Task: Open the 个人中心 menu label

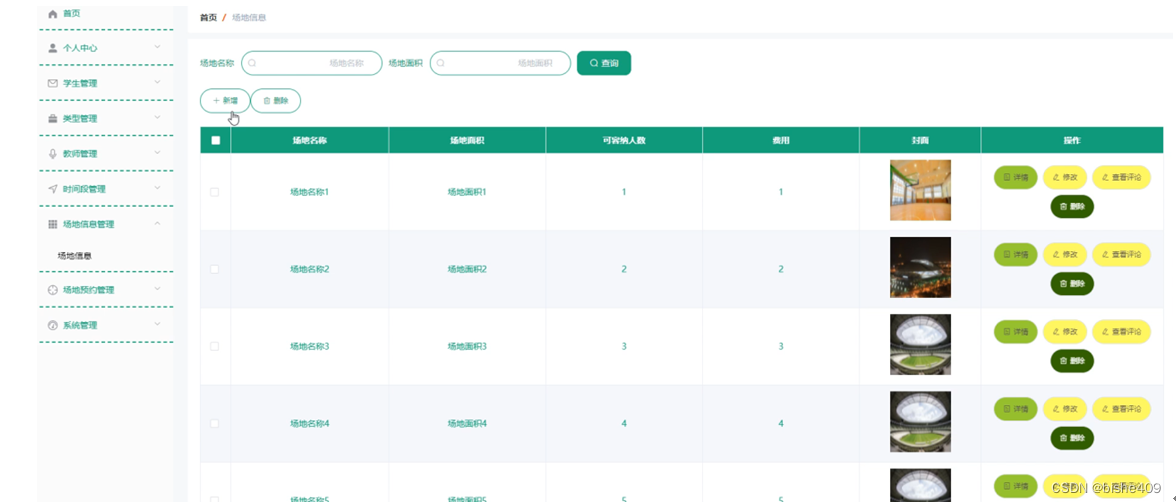Action: coord(80,48)
